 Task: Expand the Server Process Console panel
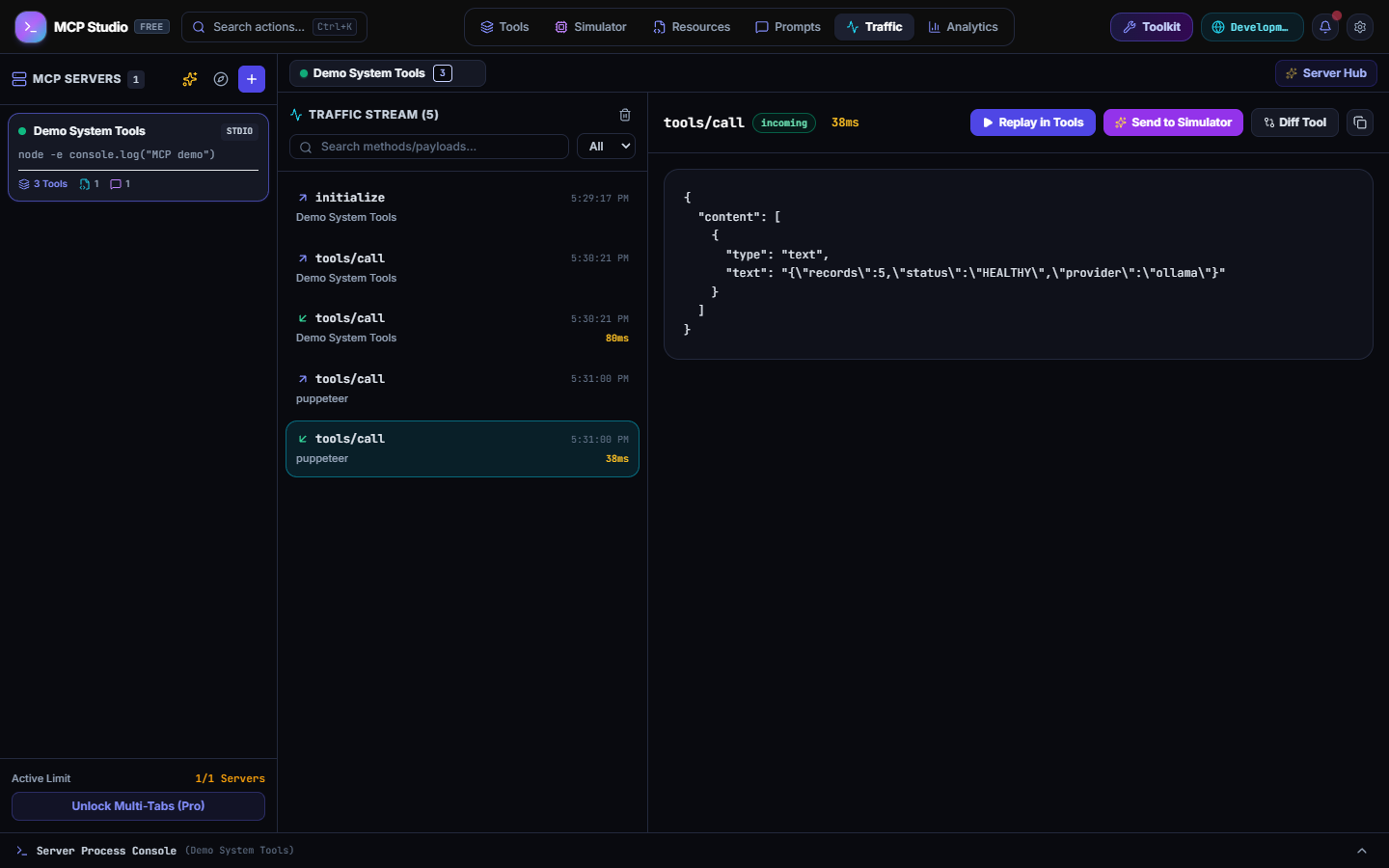pos(1362,851)
